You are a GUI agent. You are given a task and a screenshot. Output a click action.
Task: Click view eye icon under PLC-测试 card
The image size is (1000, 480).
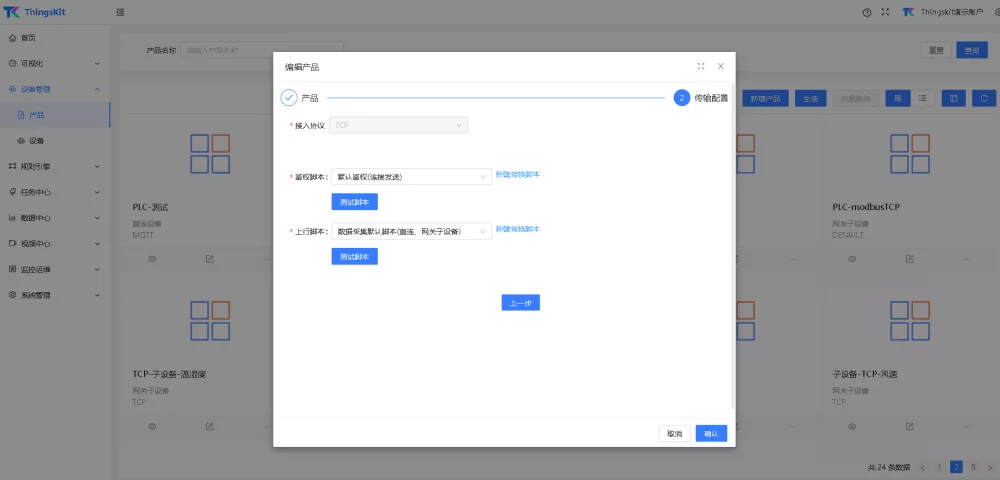coord(153,258)
